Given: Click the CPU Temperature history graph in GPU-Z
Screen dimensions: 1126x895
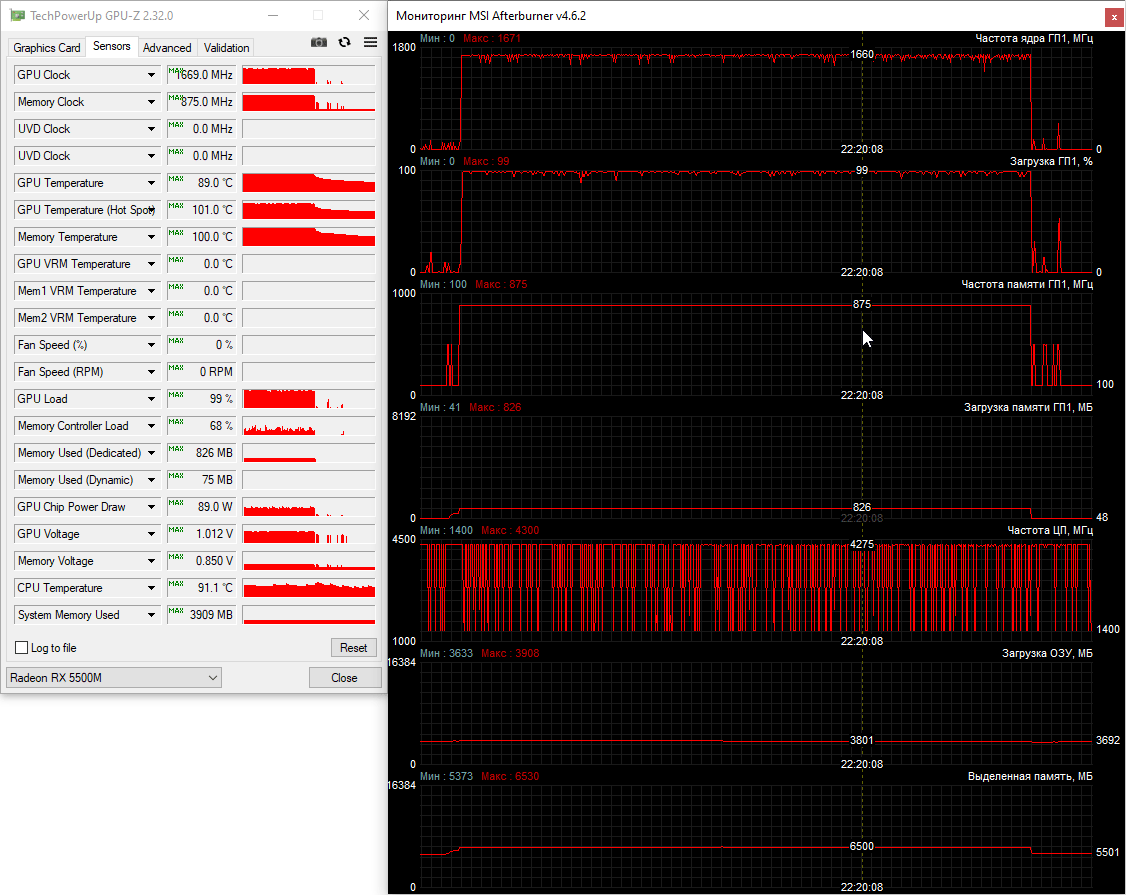Looking at the screenshot, I should click(x=309, y=588).
